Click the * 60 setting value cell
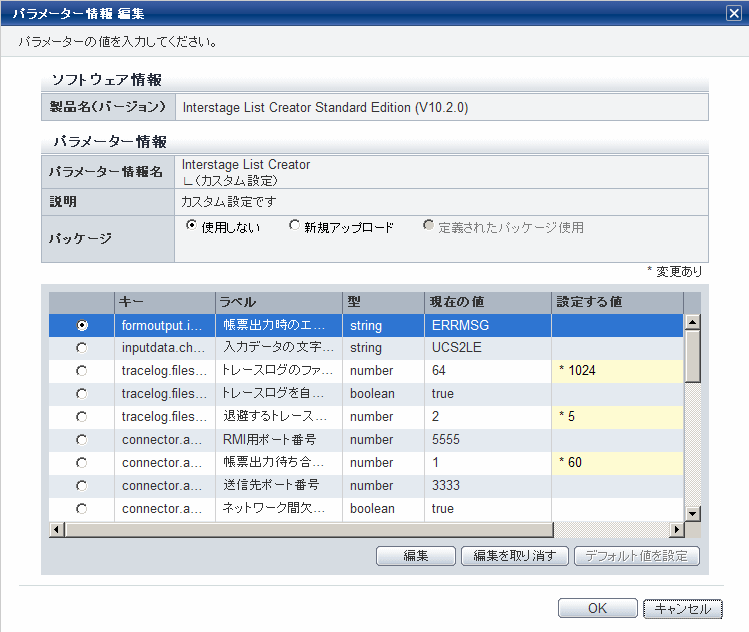 [x=617, y=462]
